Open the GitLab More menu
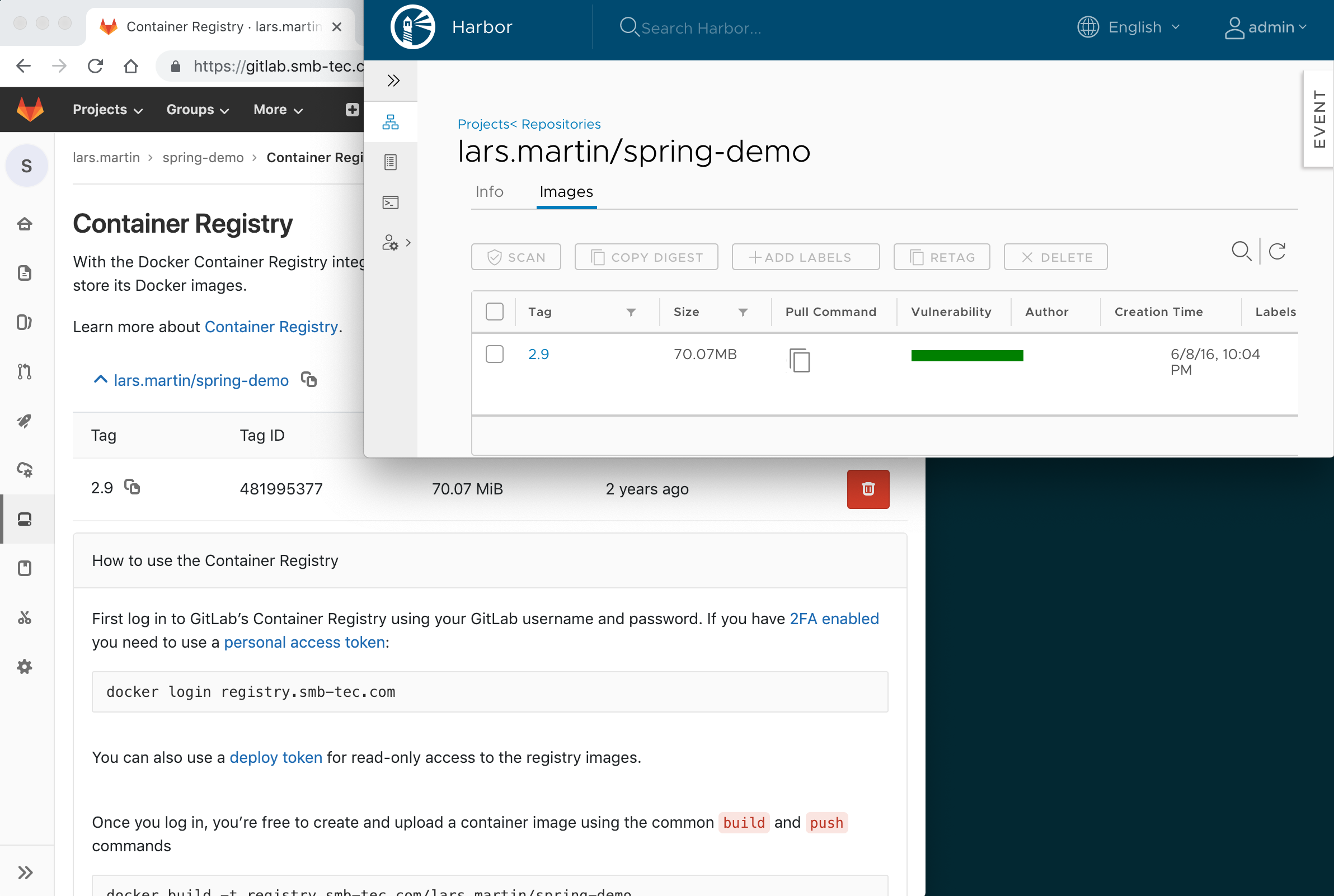1334x896 pixels. tap(278, 109)
